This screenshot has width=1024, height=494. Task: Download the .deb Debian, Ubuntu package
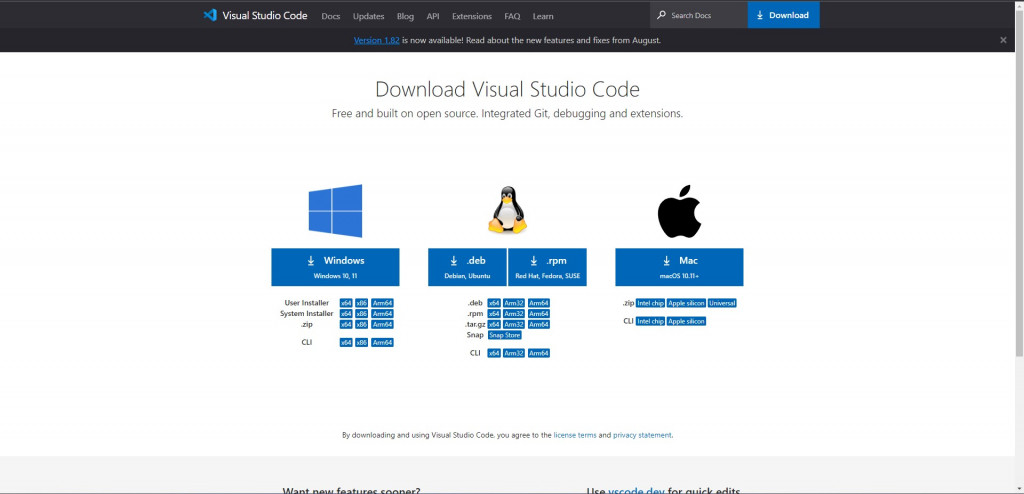tap(467, 267)
